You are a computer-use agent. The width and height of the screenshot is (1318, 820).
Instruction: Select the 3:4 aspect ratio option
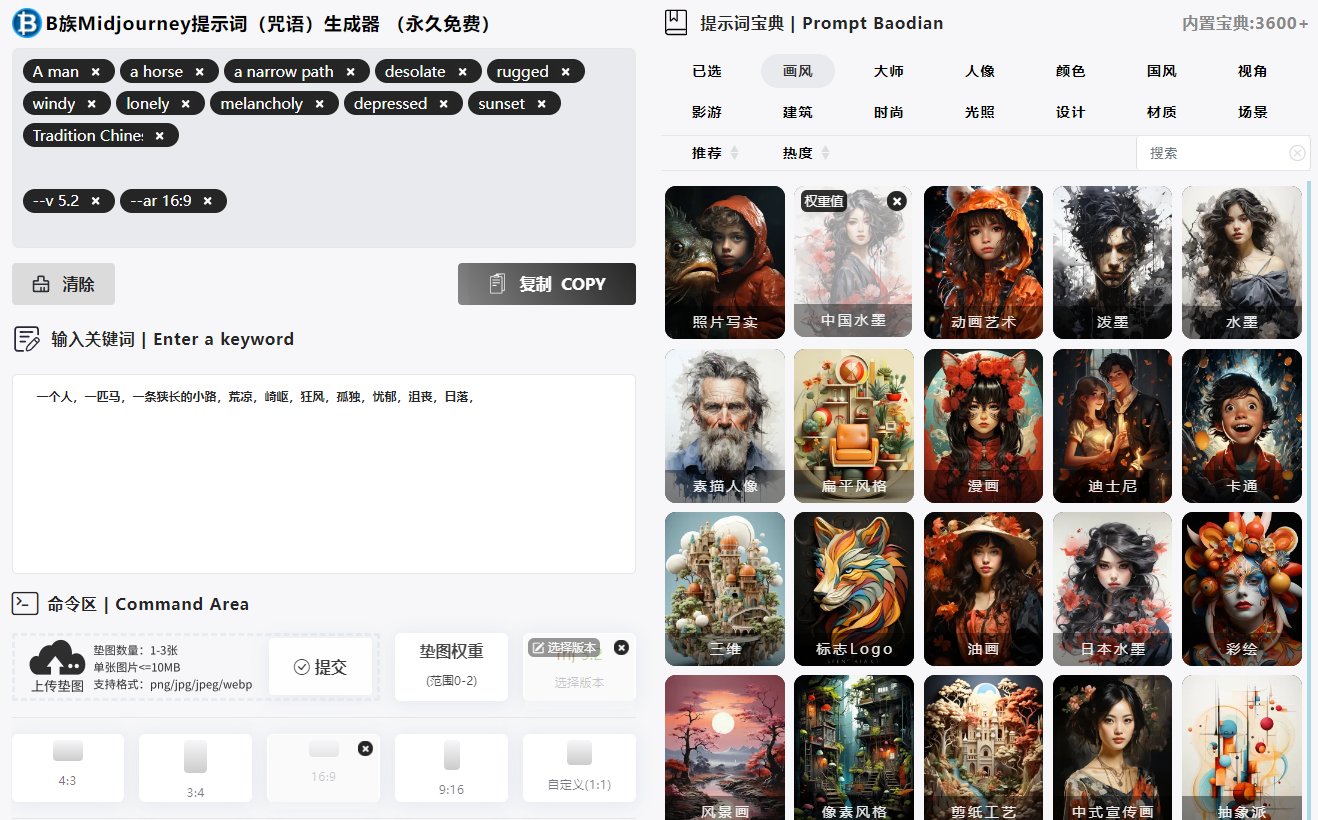195,767
